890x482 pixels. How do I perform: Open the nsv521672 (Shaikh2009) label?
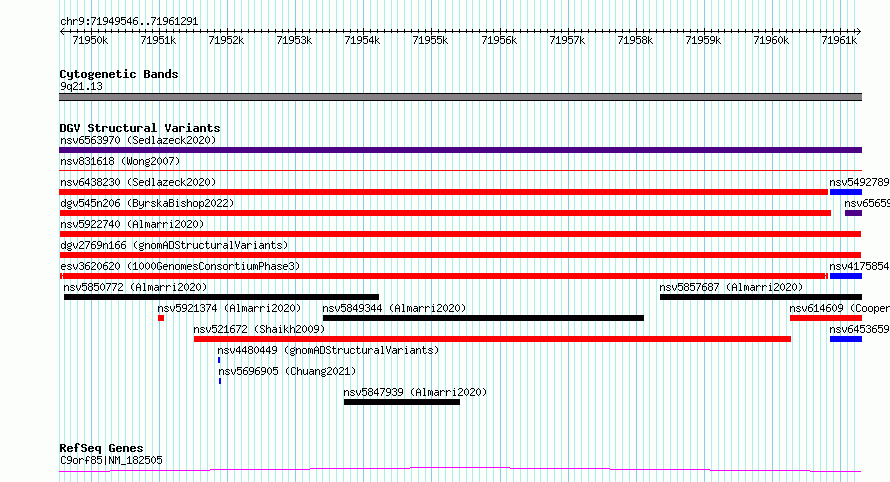tap(259, 329)
